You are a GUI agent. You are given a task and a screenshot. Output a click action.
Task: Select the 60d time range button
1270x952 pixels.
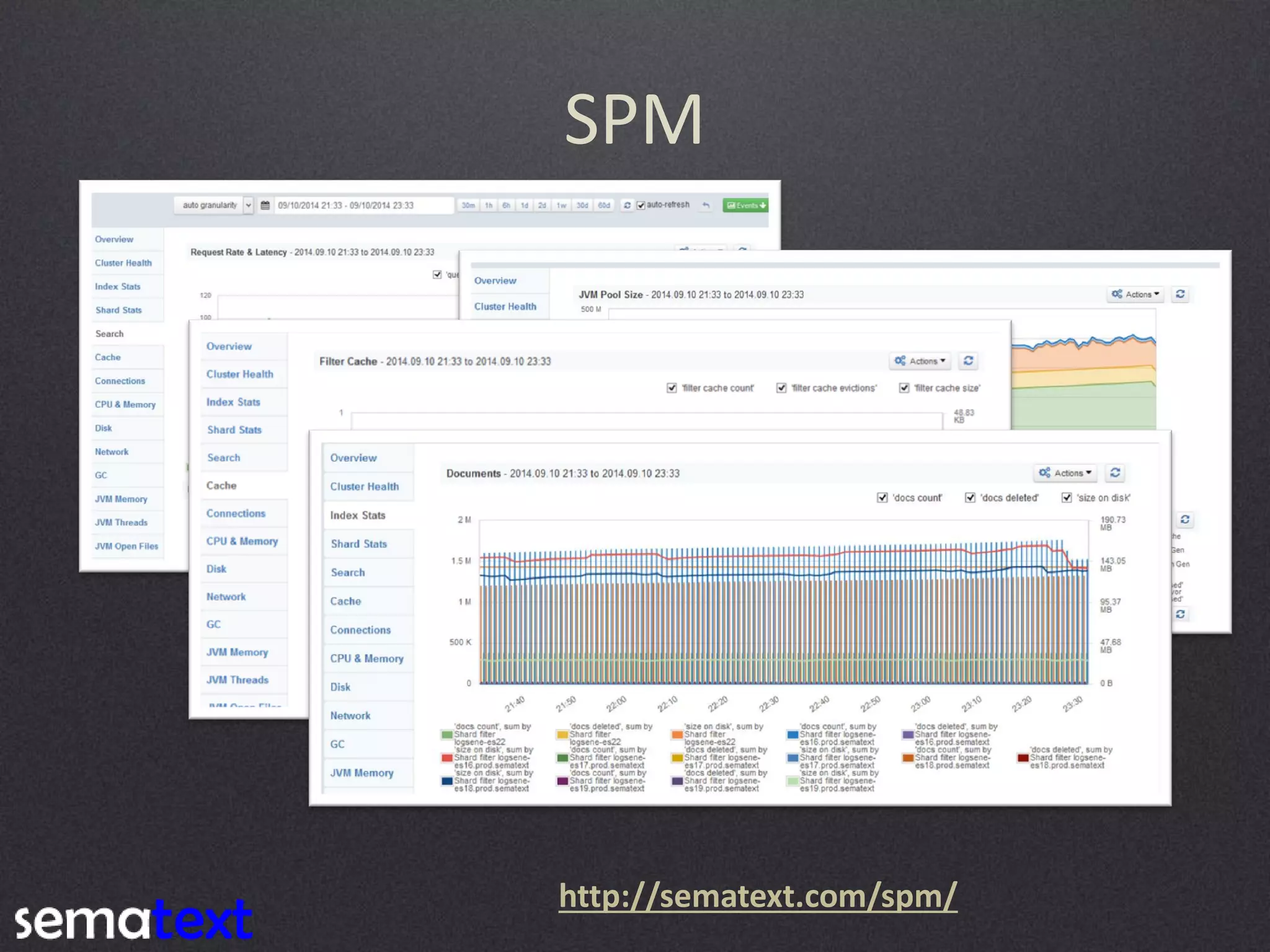[604, 205]
